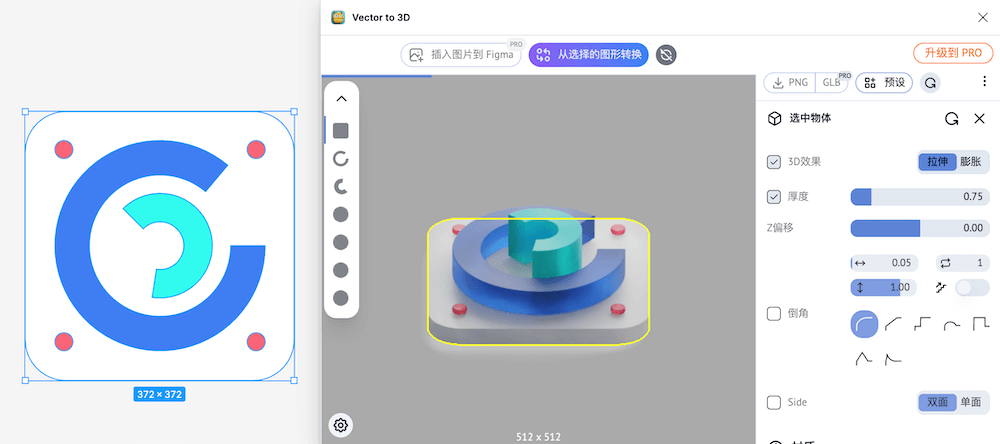
Task: Click the repeat count field showing 1
Action: [x=963, y=263]
